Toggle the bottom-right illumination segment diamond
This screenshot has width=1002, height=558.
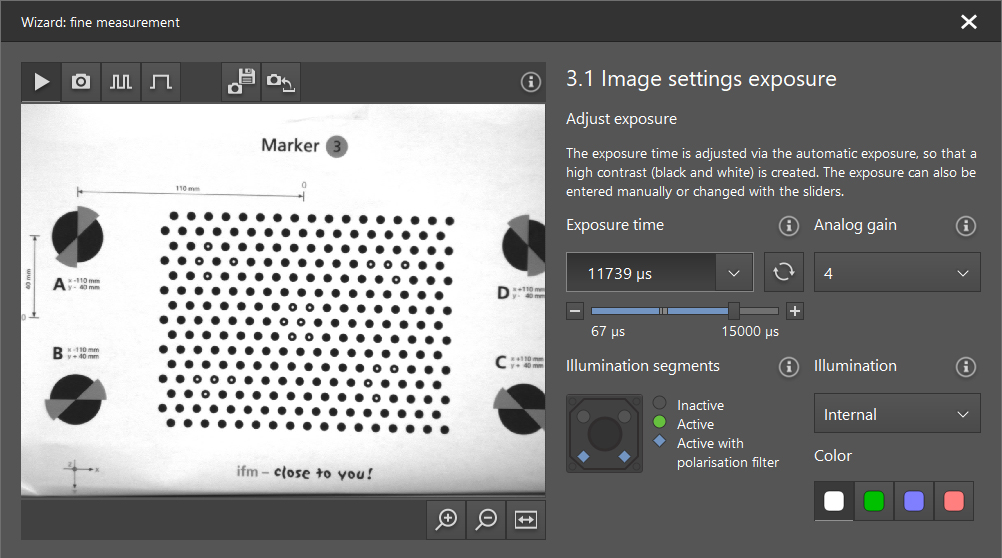pos(625,457)
